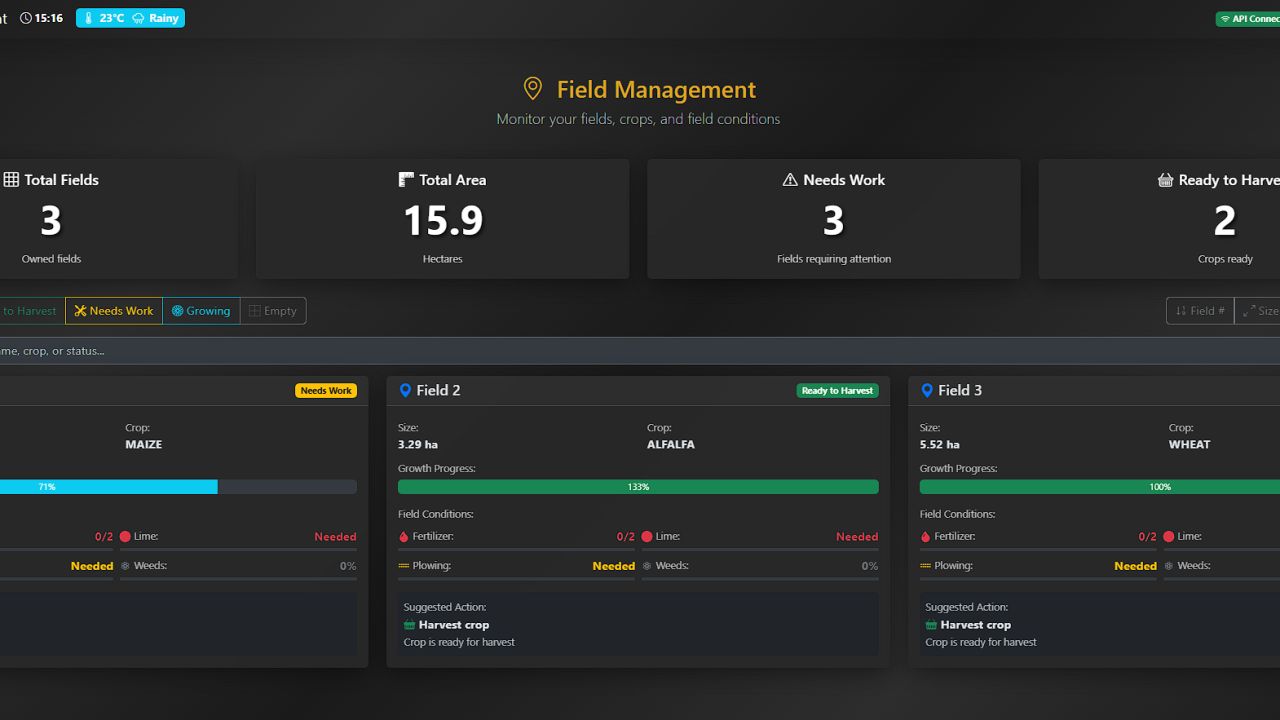This screenshot has height=720, width=1280.
Task: Sort fields by Size
Action: (1259, 311)
